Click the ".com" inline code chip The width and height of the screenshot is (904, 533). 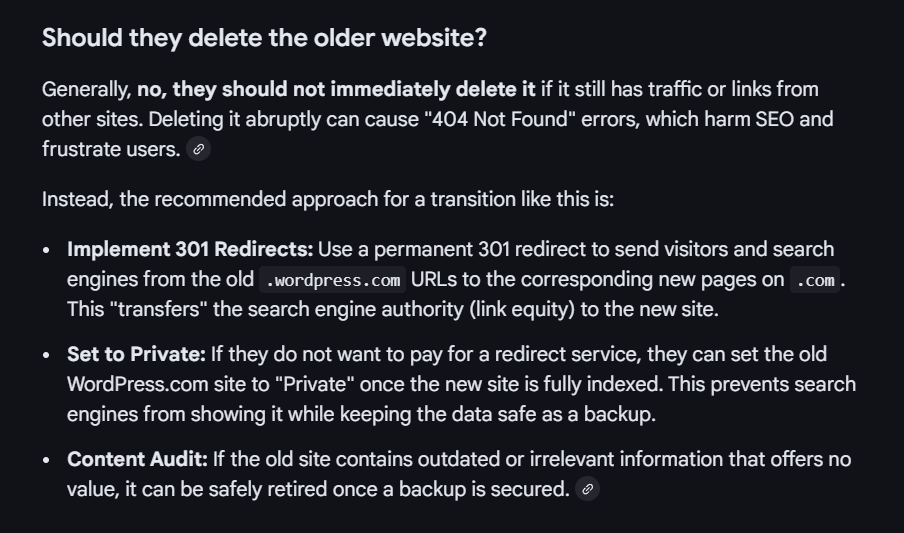(x=815, y=280)
